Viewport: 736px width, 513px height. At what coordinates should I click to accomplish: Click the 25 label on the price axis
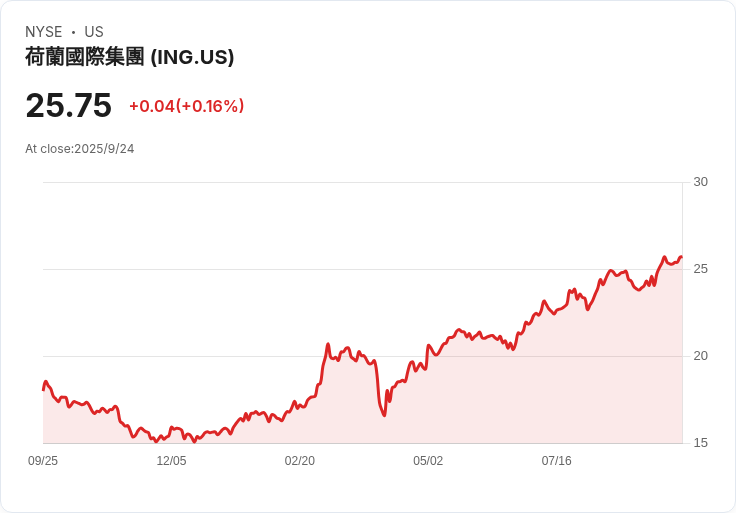click(700, 269)
